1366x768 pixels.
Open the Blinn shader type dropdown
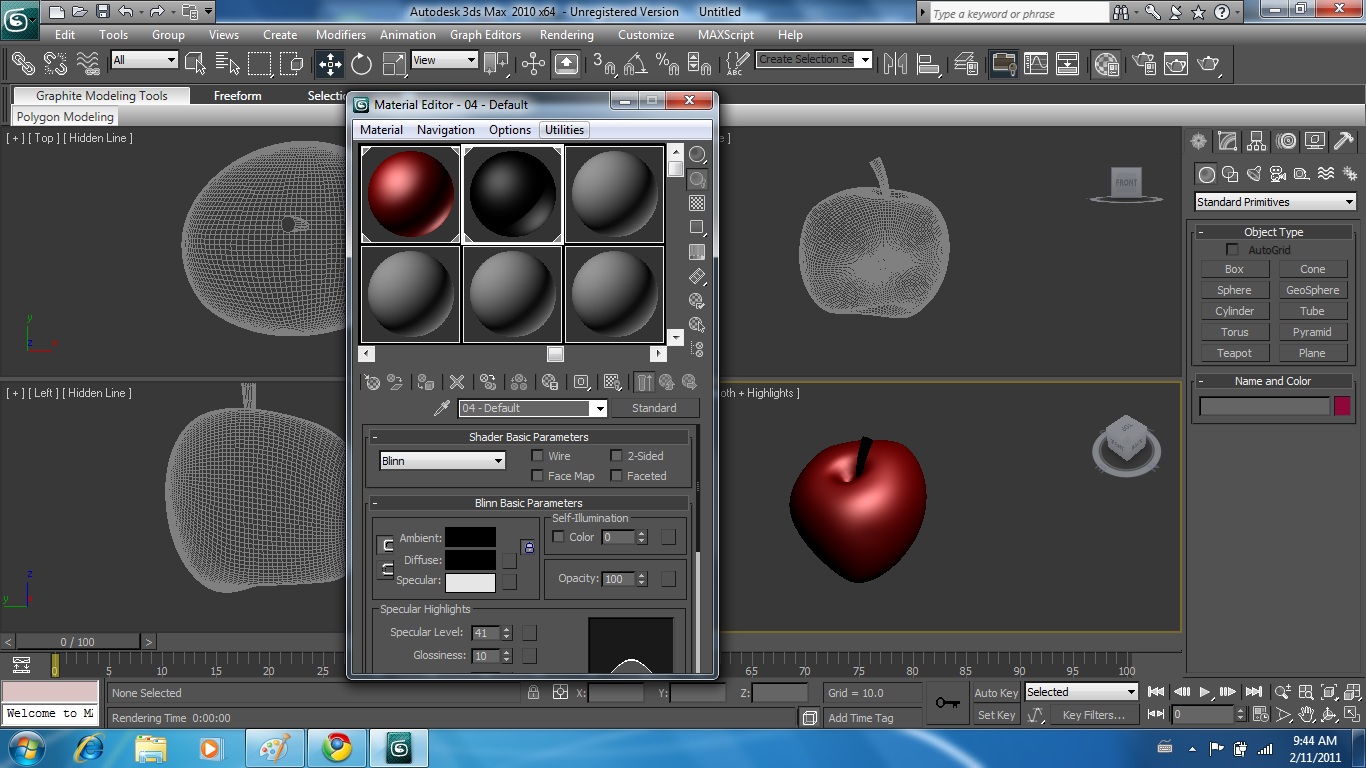[442, 461]
